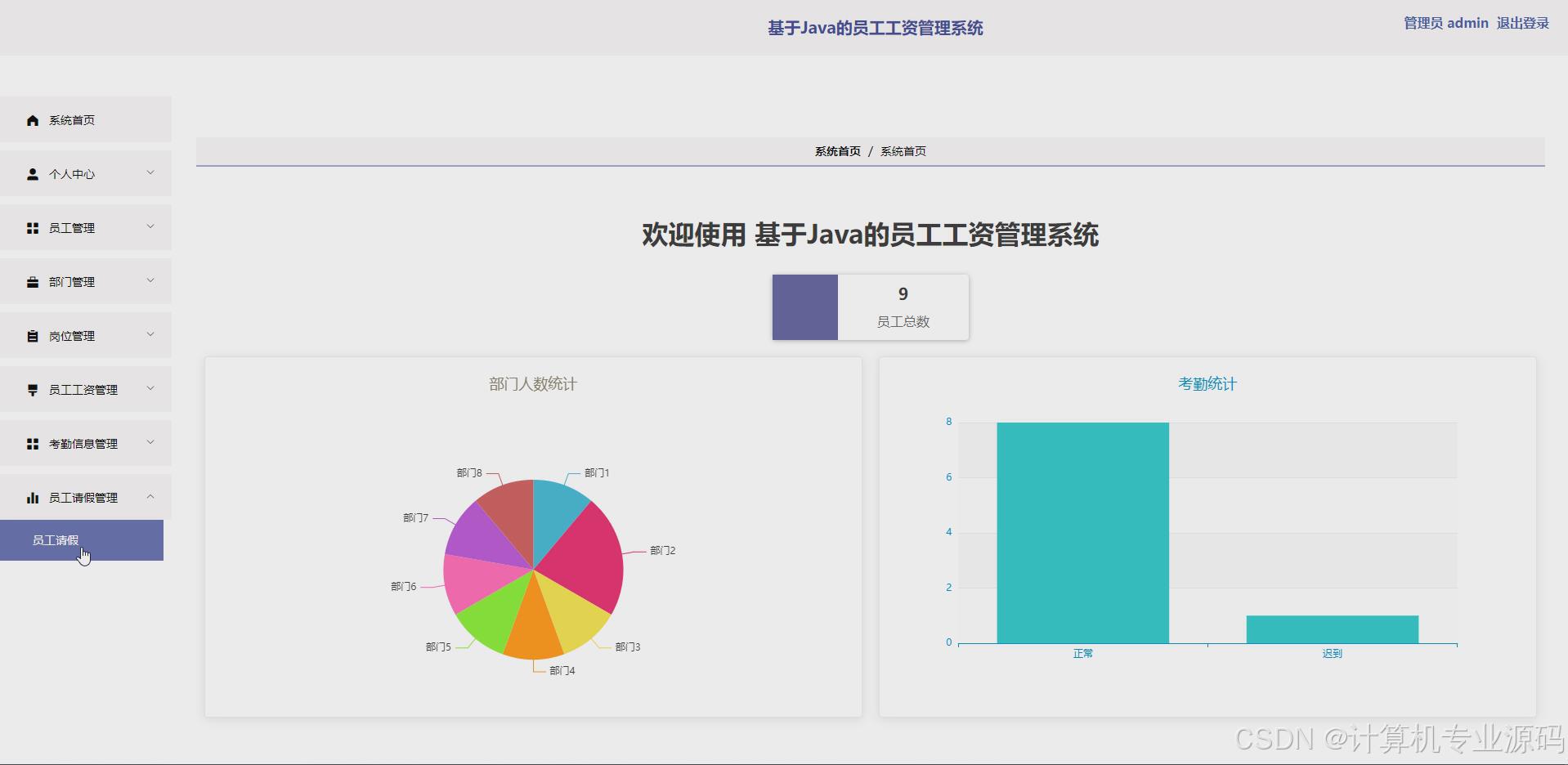
Task: Click the icon beside 员工工资管理
Action: (x=33, y=390)
